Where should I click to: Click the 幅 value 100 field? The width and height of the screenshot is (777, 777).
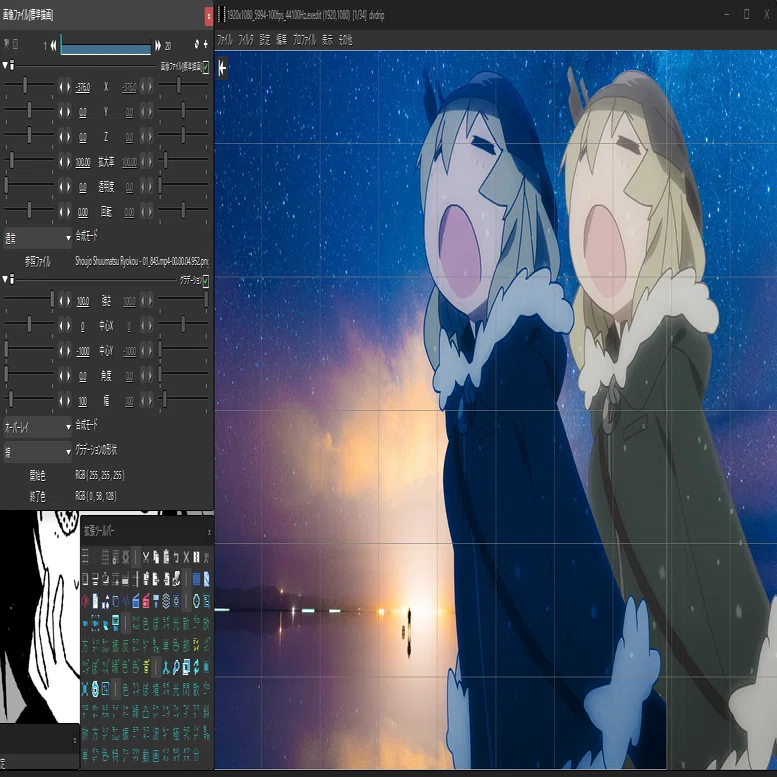83,401
